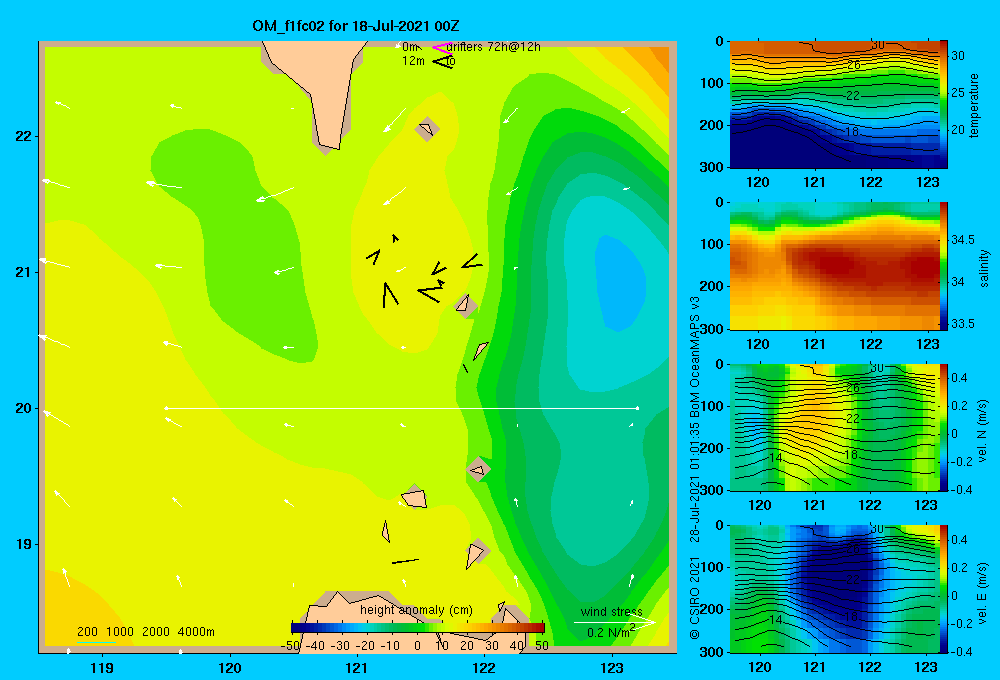Click the black 12m drifter legend marker
Viewport: 1000px width, 680px height.
click(x=443, y=61)
